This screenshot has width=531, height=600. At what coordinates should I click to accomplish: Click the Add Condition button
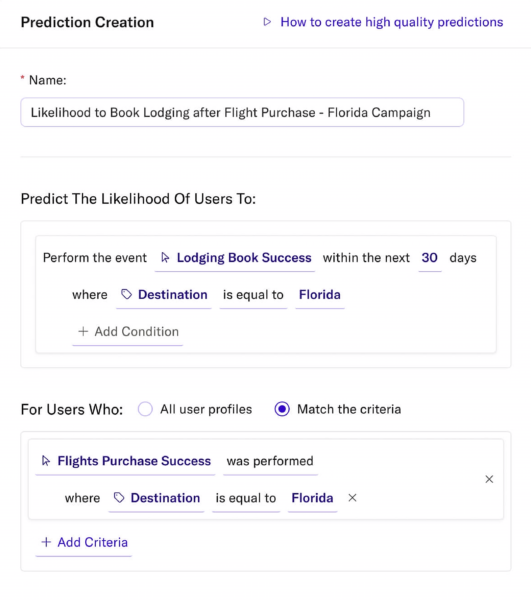coord(128,332)
